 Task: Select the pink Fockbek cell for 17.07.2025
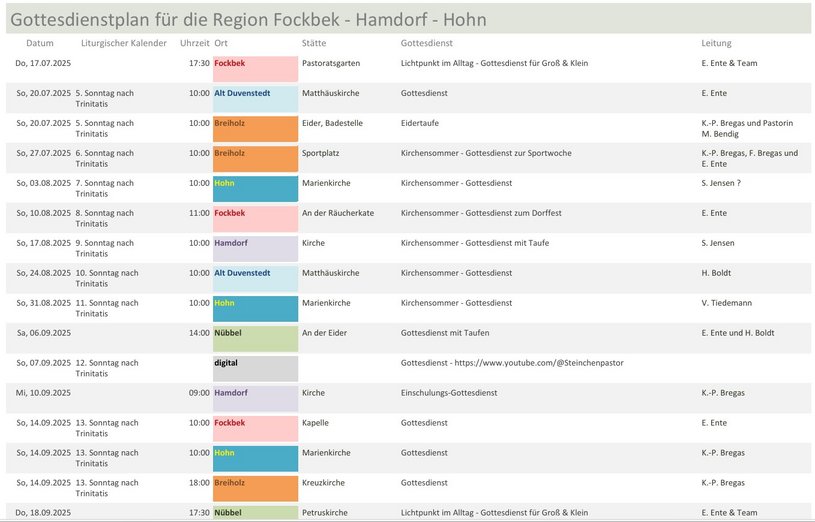pos(255,69)
